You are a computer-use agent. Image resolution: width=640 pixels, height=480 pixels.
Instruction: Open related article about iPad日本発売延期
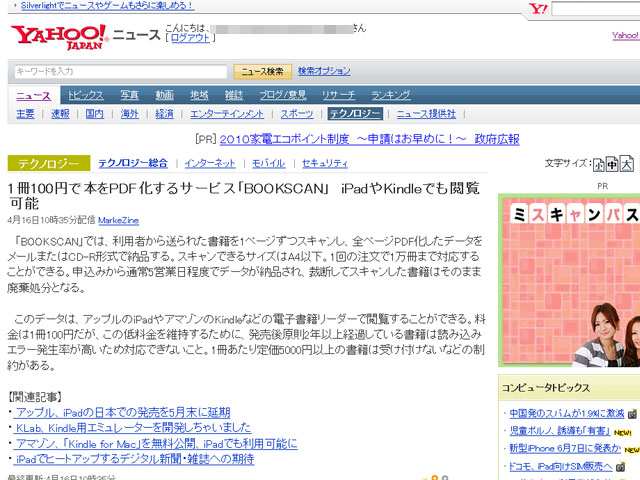pos(123,412)
